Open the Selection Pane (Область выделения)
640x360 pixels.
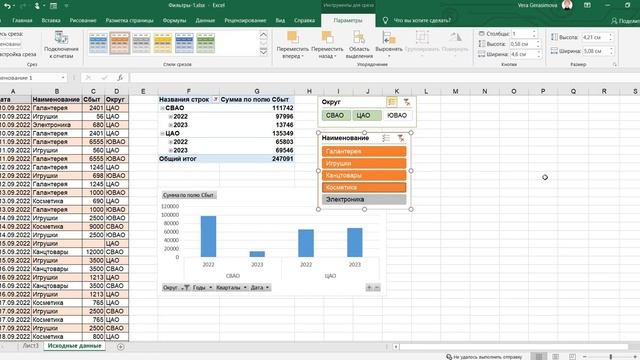tap(359, 45)
